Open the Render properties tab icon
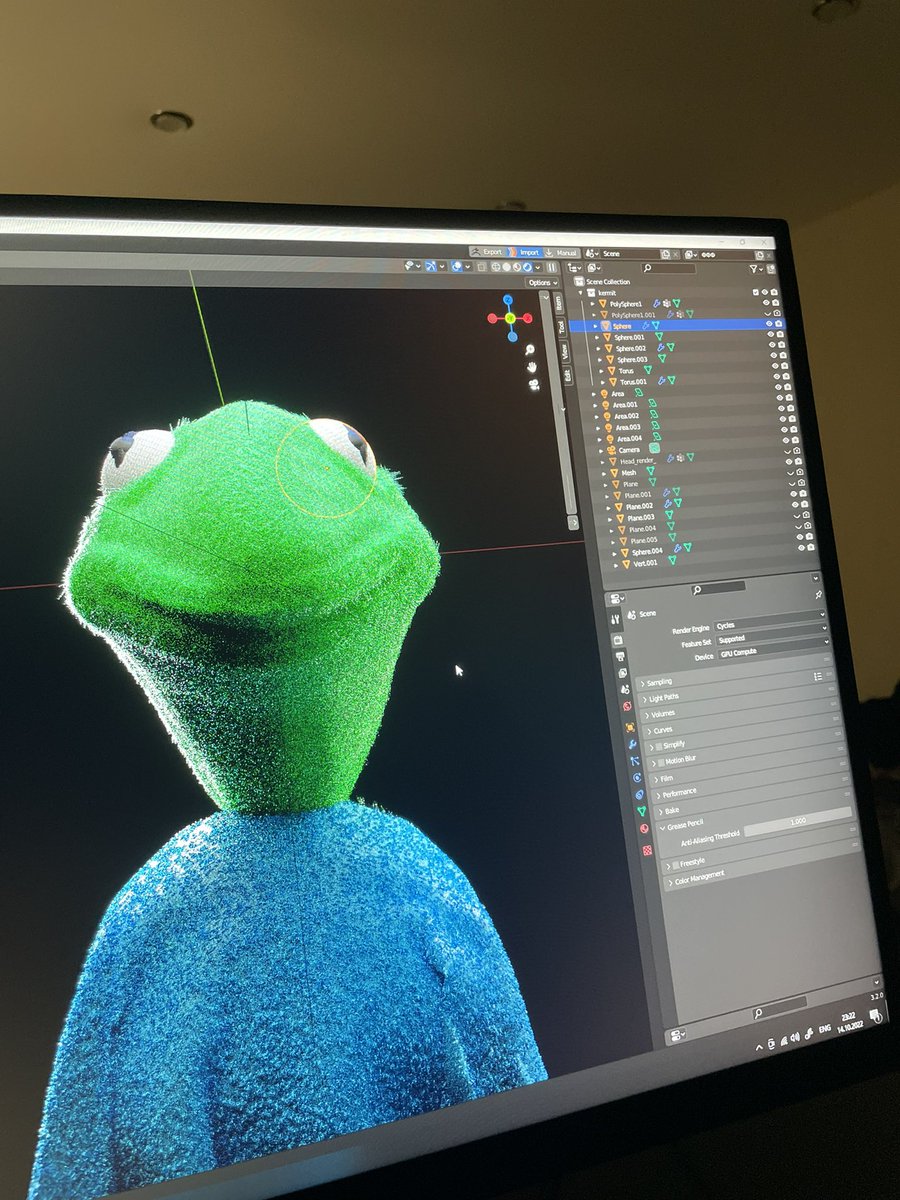The height and width of the screenshot is (1200, 900). [617, 640]
